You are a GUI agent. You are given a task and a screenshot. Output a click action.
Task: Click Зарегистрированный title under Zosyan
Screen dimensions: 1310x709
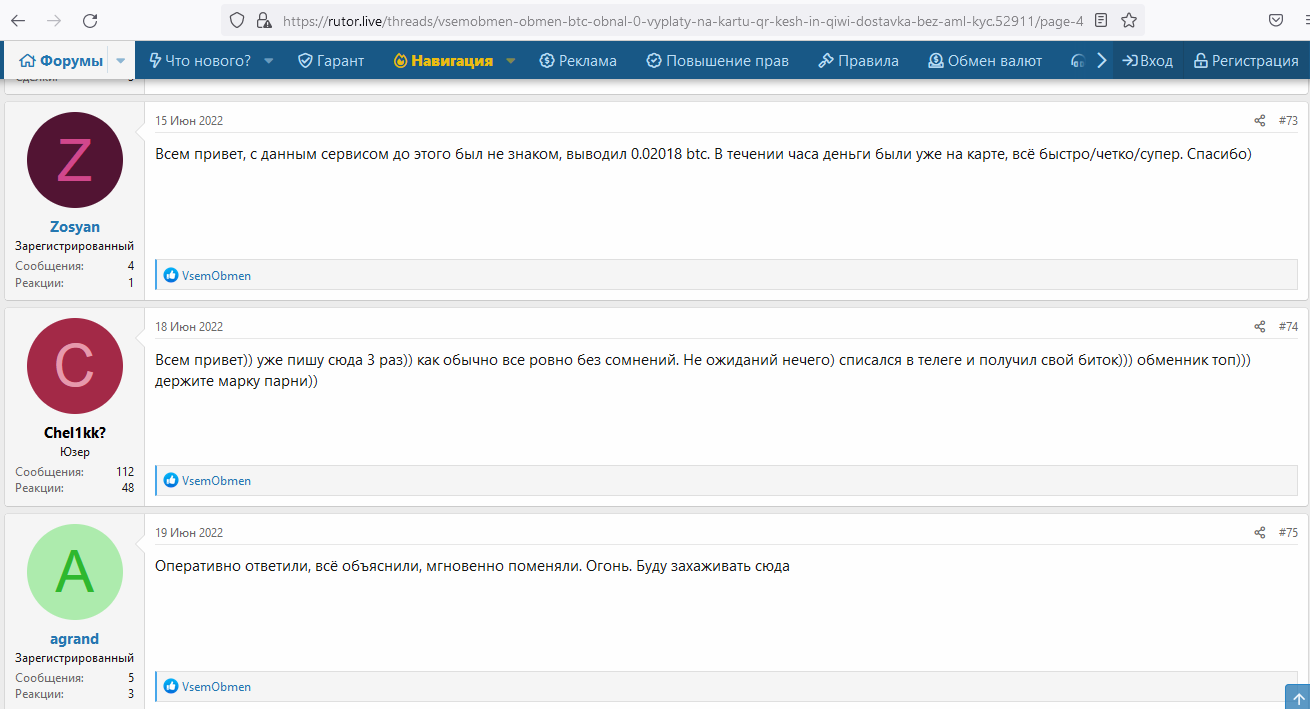[x=75, y=246]
